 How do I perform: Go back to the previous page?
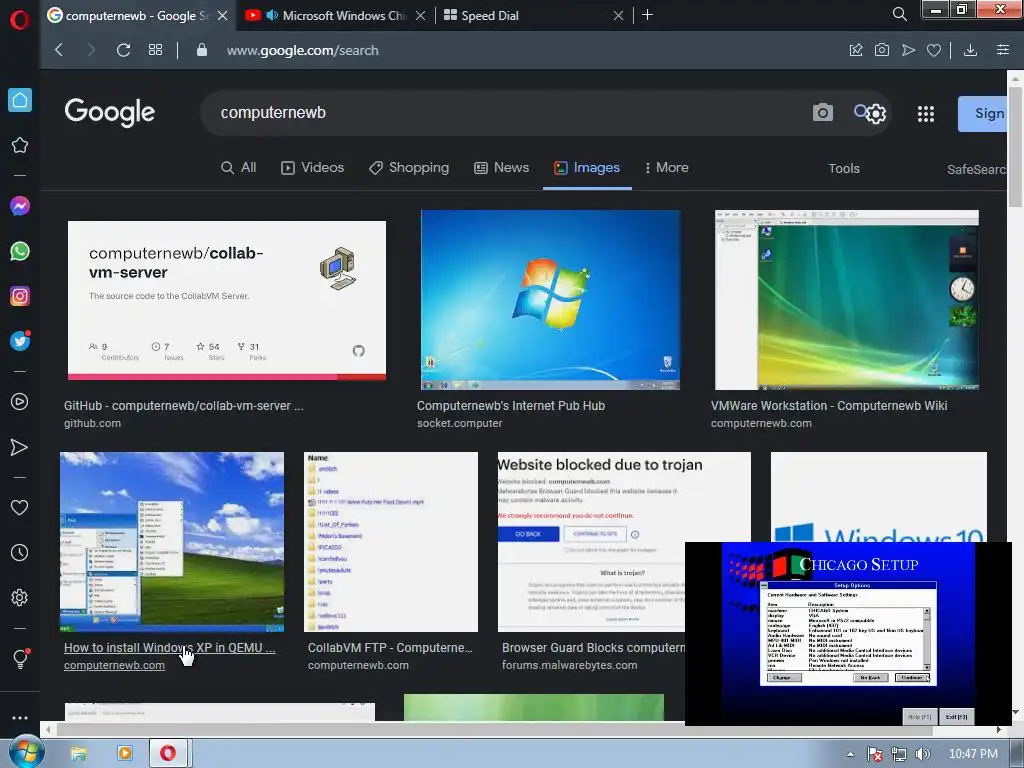[x=59, y=50]
